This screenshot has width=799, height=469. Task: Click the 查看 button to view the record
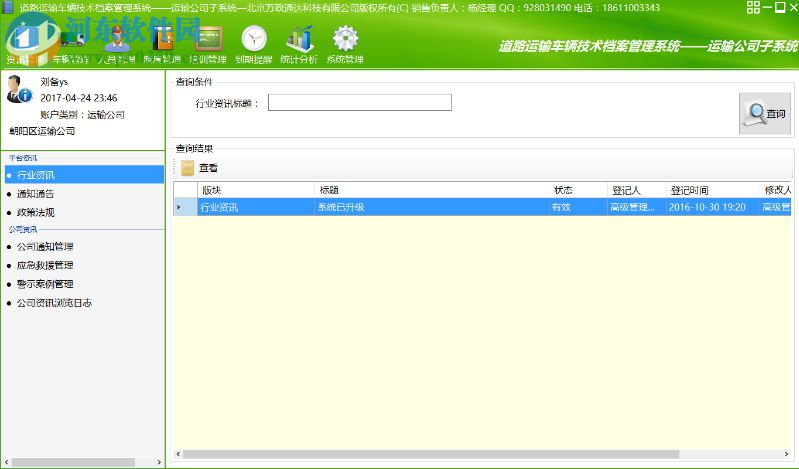tap(199, 168)
